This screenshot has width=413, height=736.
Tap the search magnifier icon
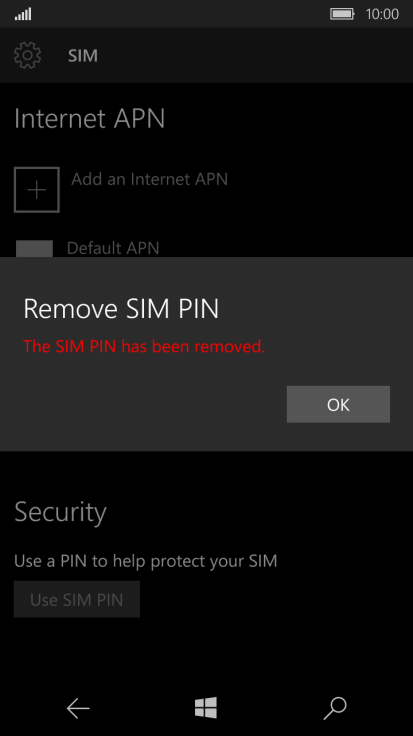click(335, 708)
